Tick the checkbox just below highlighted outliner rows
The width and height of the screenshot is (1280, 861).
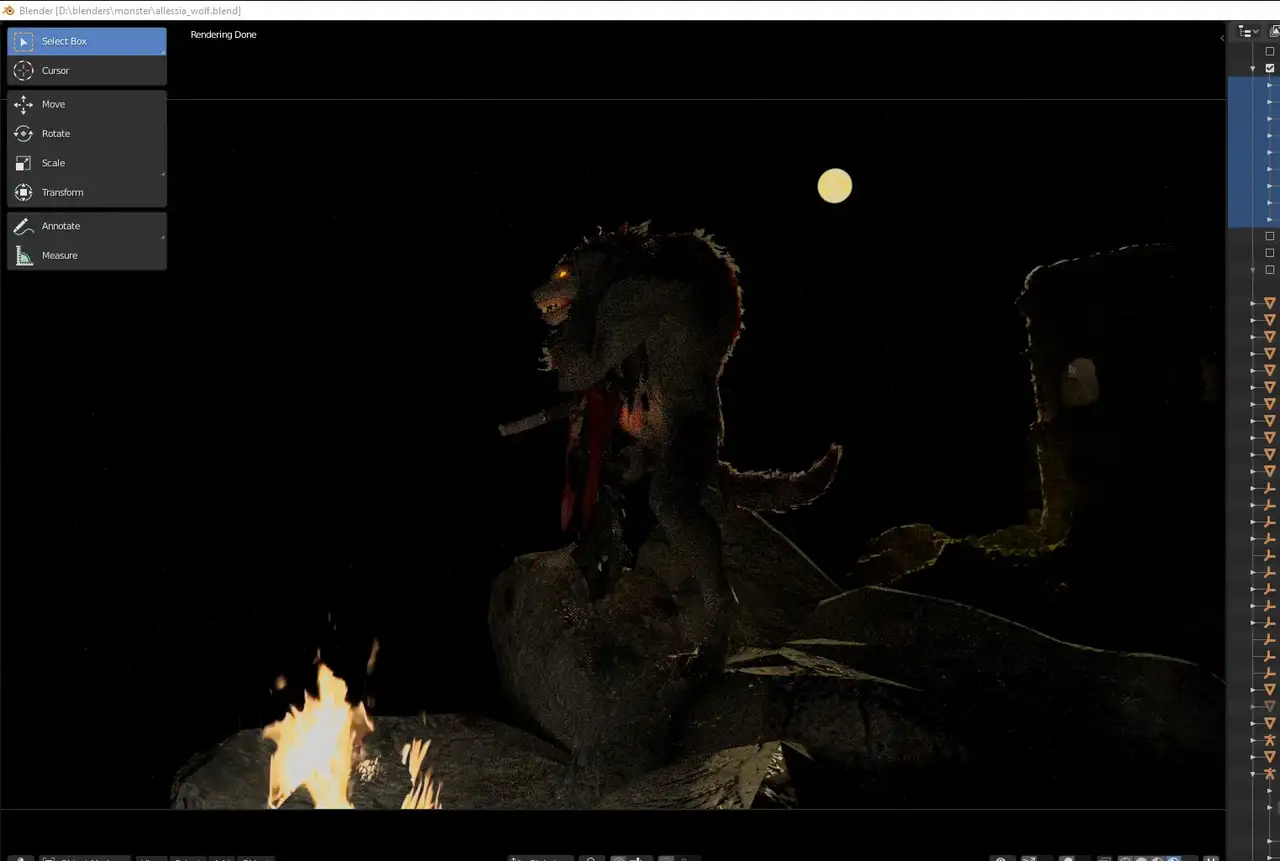click(x=1270, y=236)
